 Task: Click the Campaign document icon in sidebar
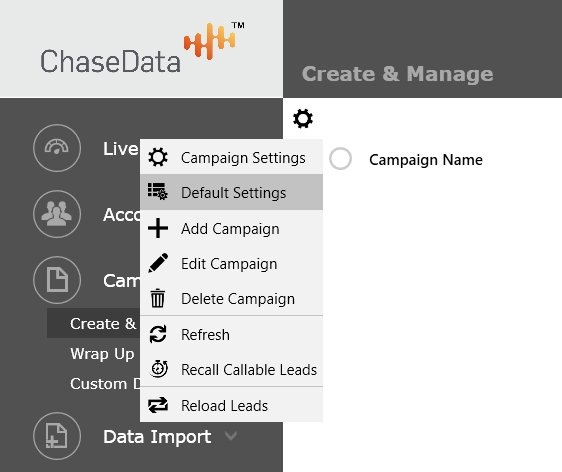[x=57, y=280]
